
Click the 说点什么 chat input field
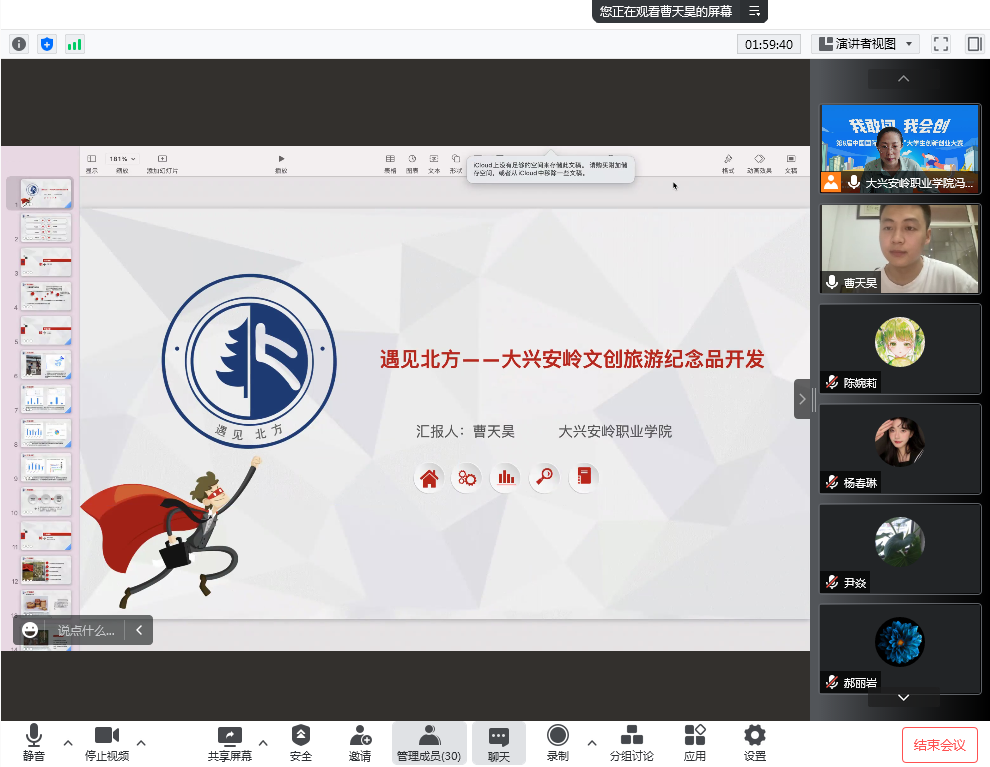[x=86, y=630]
